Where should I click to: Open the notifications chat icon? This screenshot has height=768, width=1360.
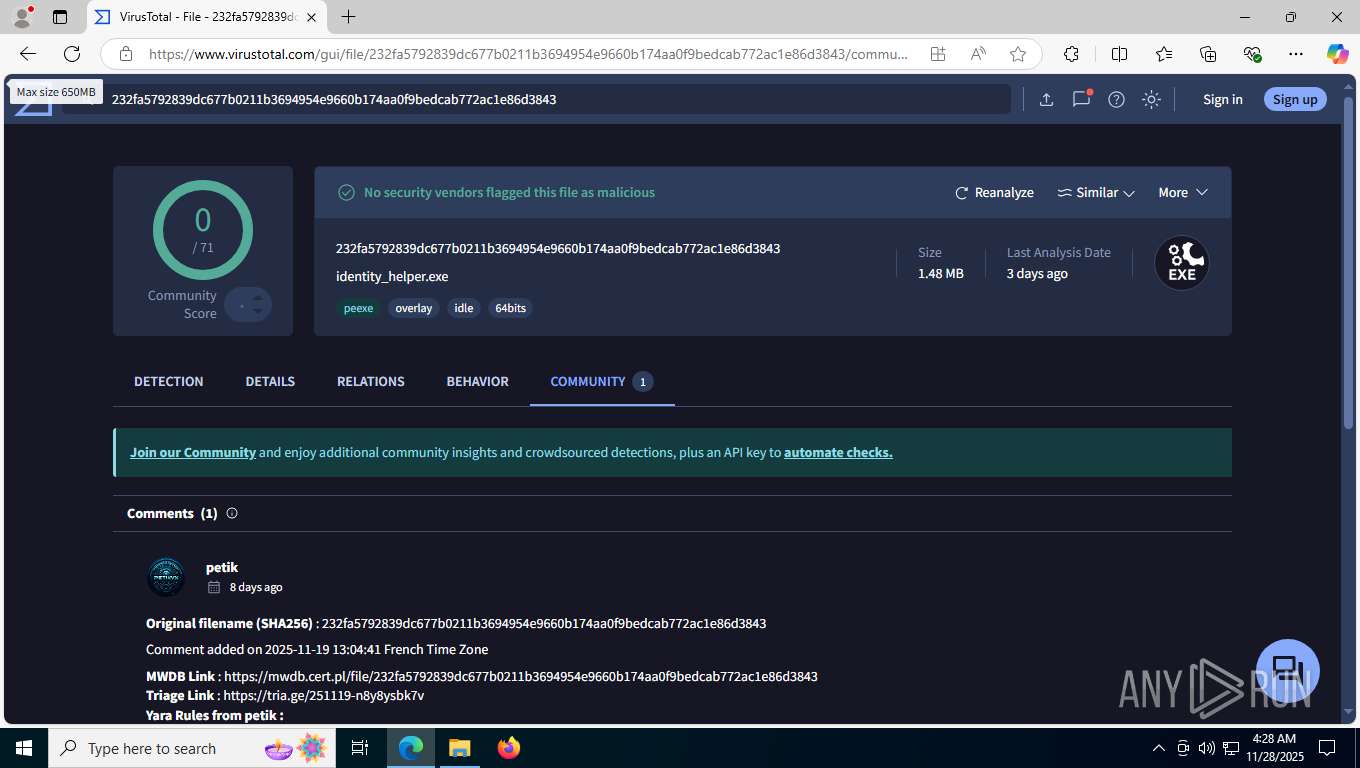coord(1081,99)
